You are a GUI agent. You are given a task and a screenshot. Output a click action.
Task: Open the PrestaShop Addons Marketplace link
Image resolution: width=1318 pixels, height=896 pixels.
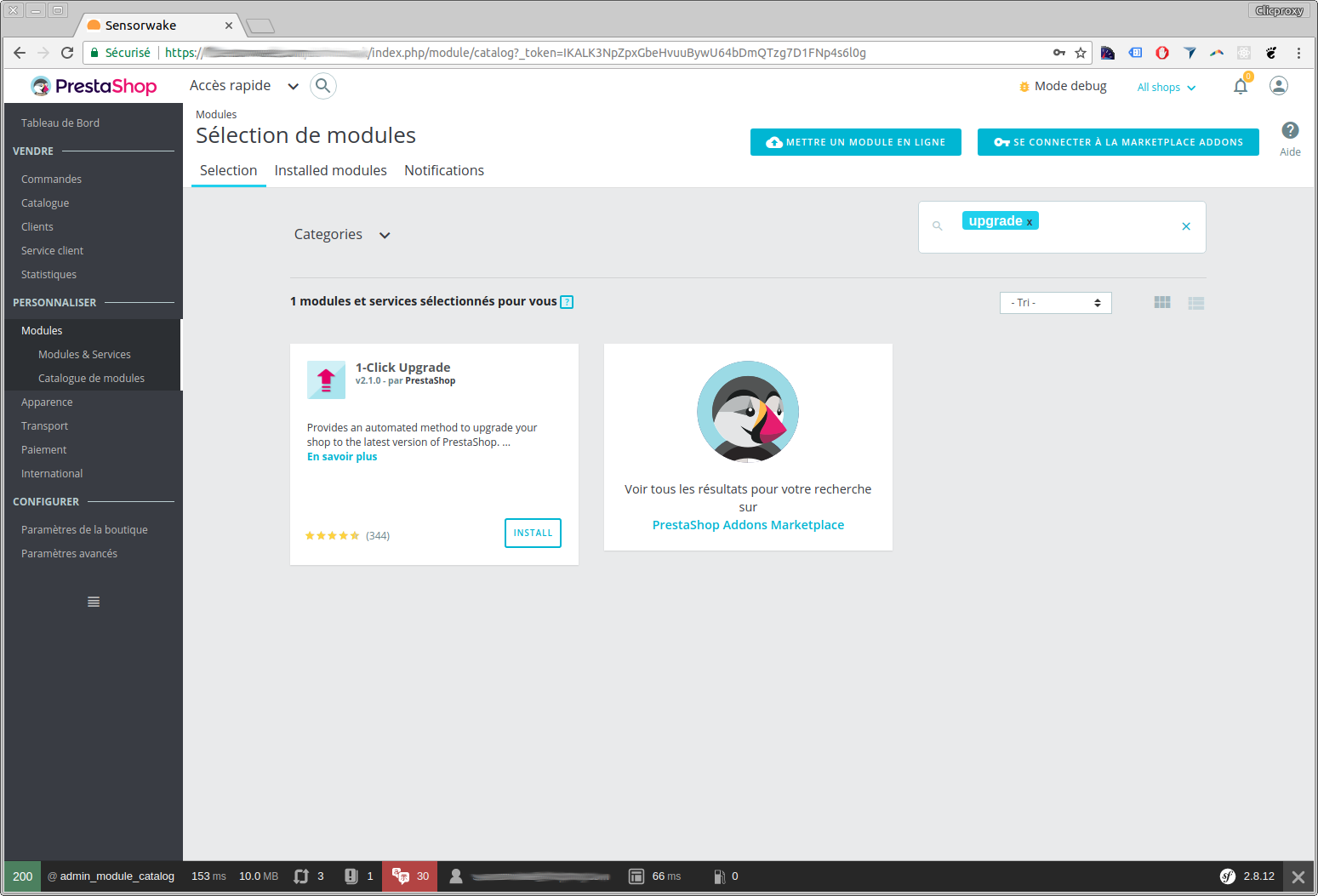(748, 525)
